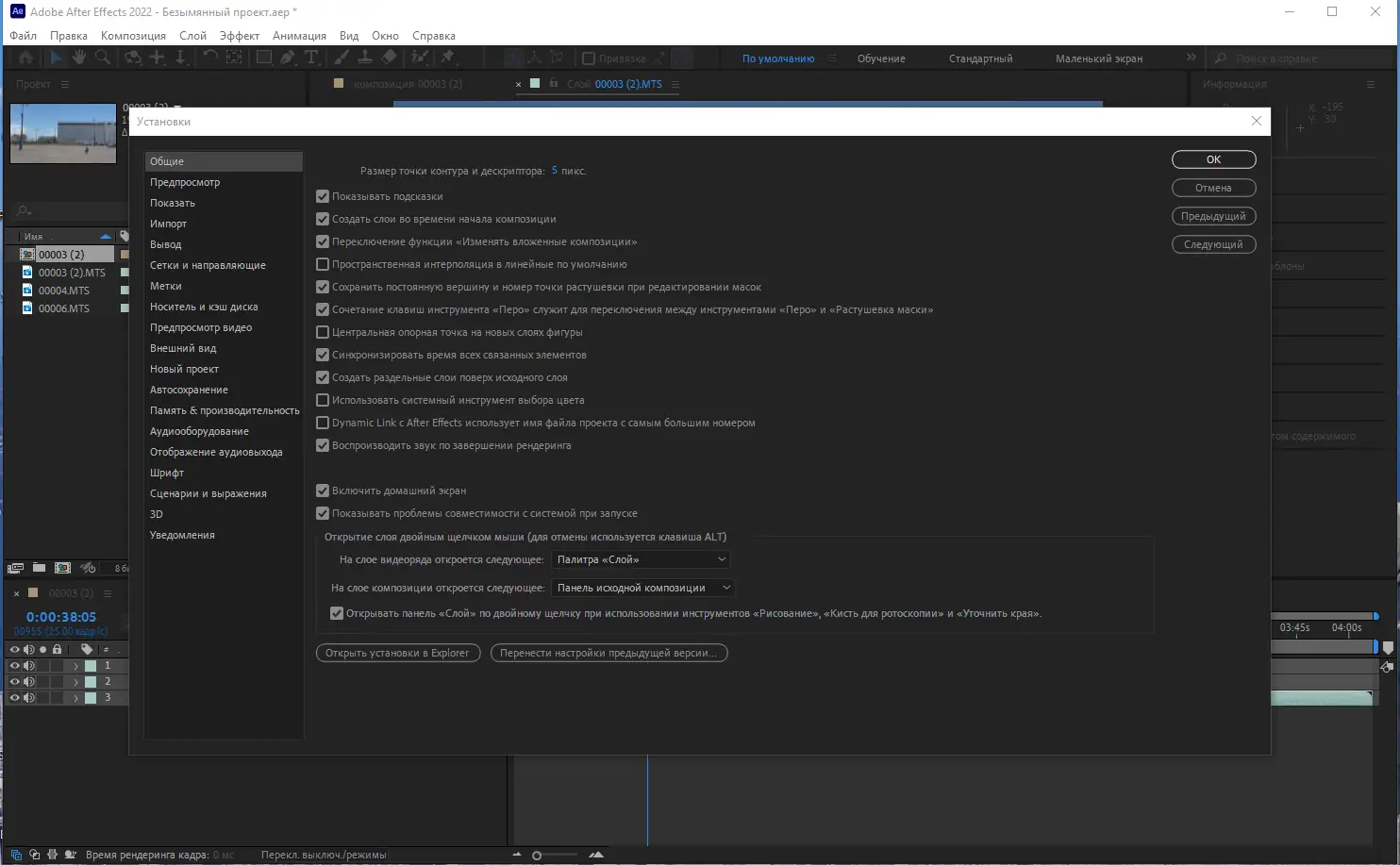
Task: Click the timeline zoom slider handle
Action: click(x=537, y=856)
